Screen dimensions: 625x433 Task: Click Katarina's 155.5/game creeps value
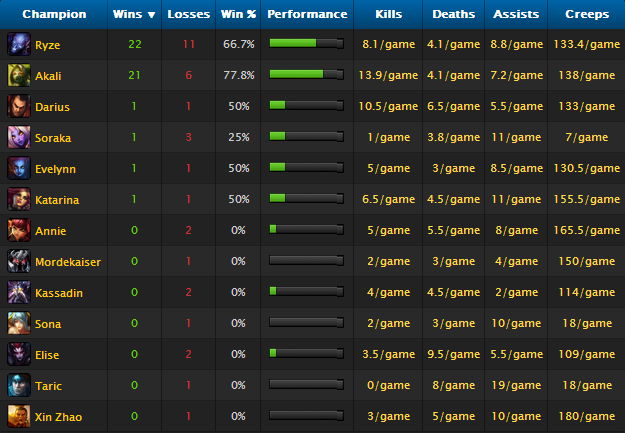click(587, 199)
